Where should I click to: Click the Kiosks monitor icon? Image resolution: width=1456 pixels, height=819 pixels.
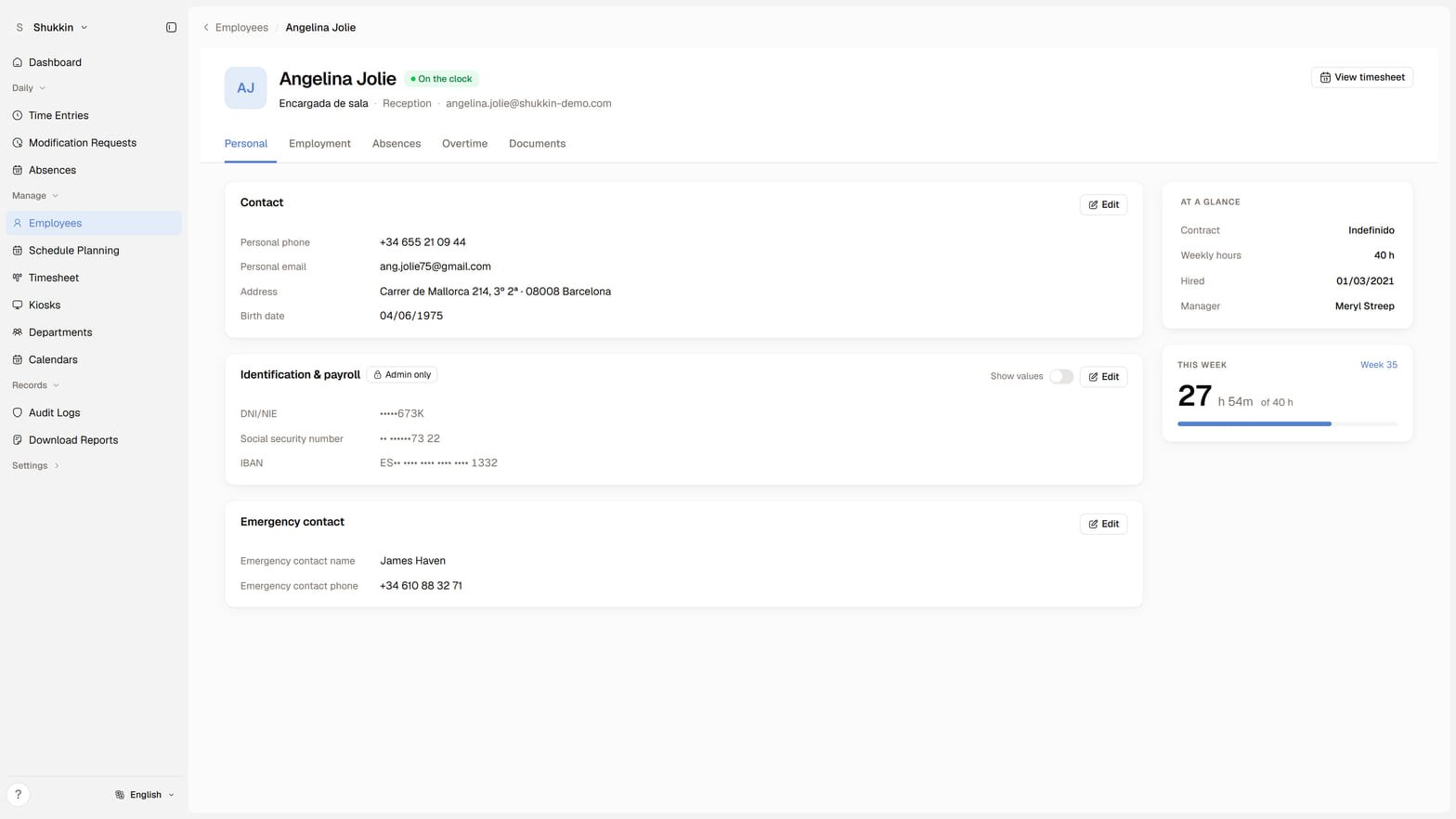click(18, 305)
